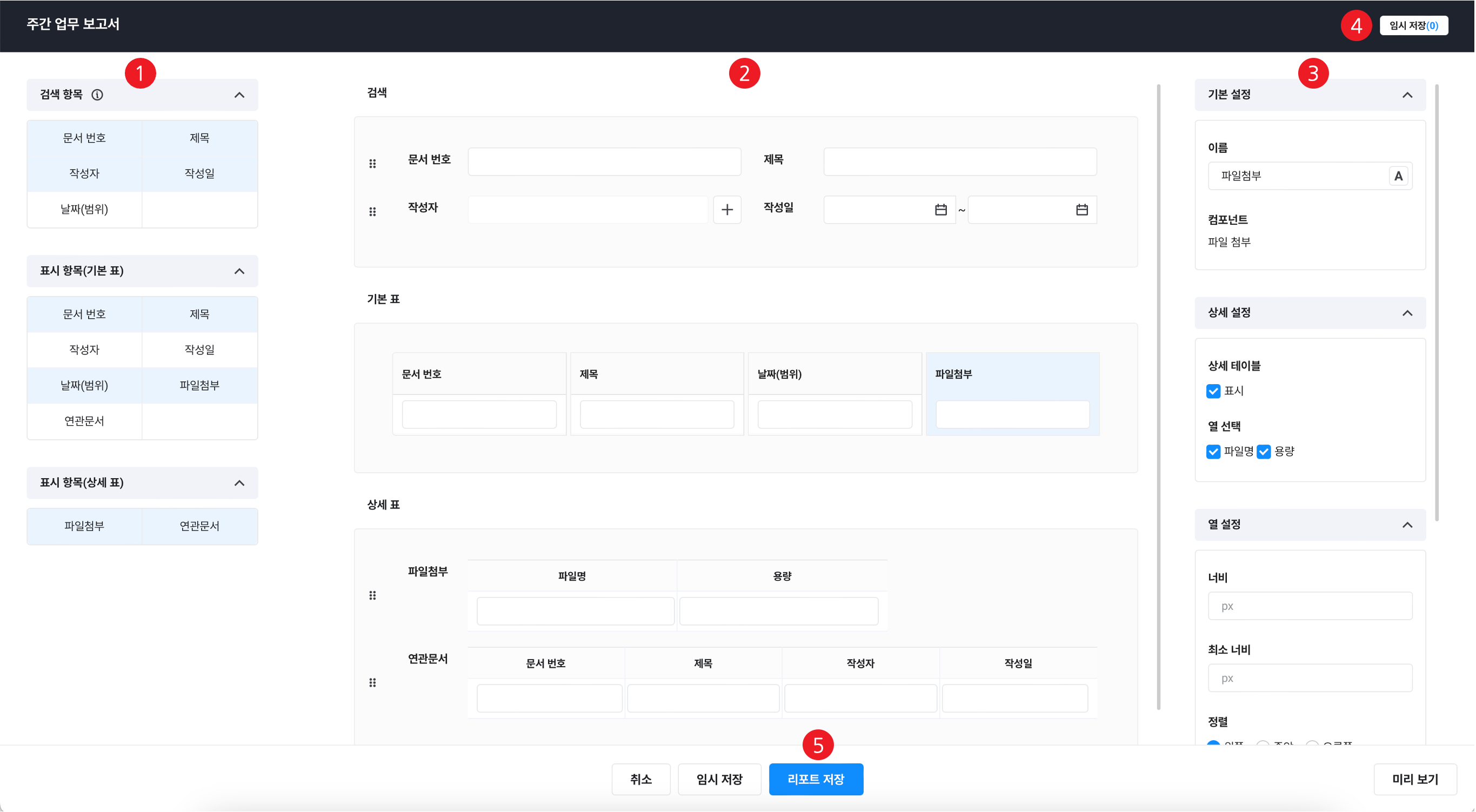
Task: Click the blue 리포트 저장 button
Action: 816,779
